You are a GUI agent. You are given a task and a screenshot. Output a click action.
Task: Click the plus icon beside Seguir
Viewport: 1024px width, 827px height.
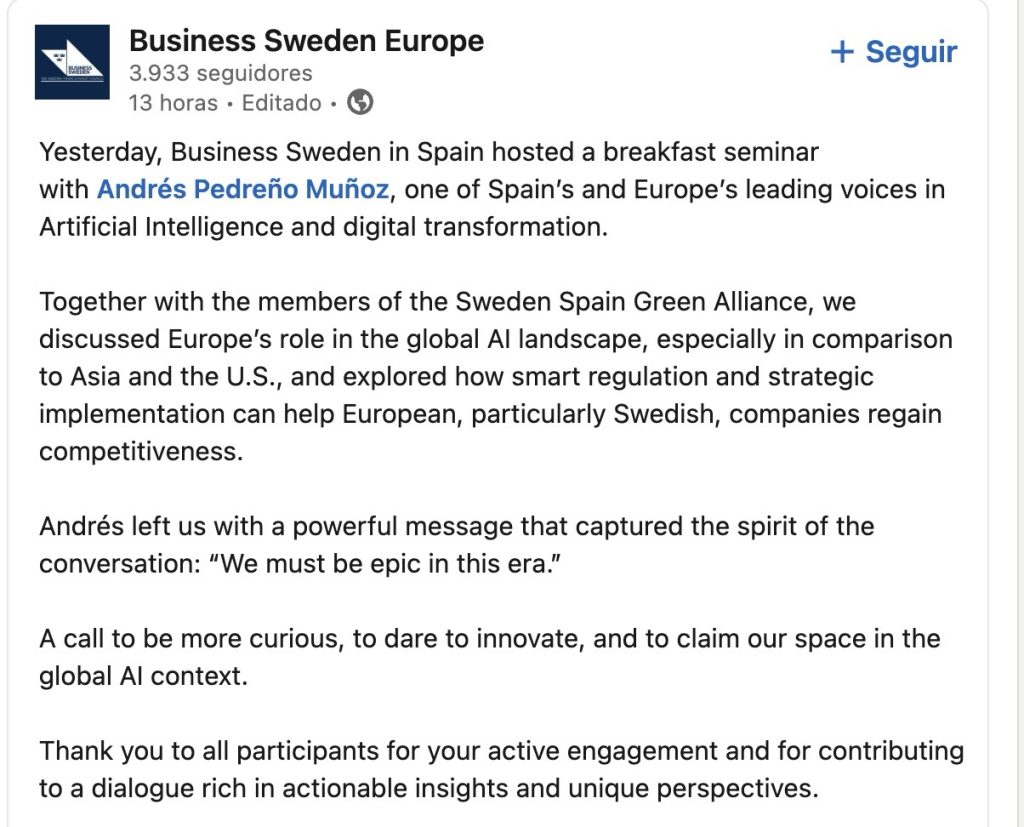[843, 52]
